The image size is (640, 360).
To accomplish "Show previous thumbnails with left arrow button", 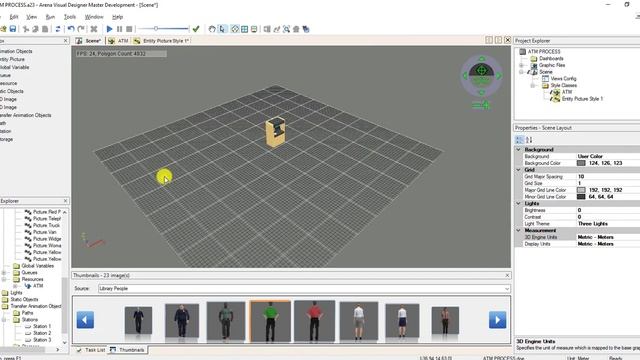I will pos(85,320).
